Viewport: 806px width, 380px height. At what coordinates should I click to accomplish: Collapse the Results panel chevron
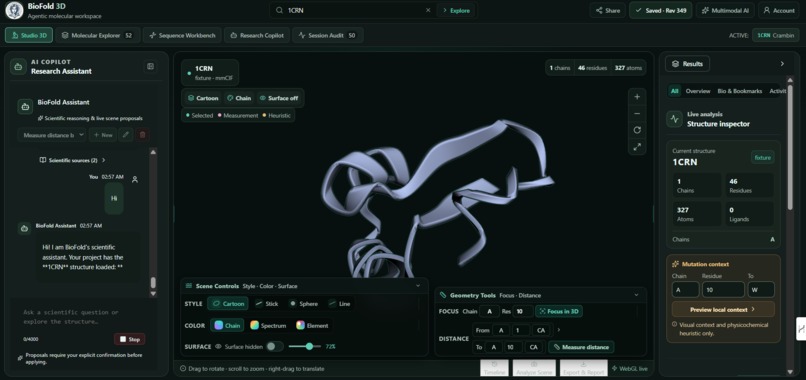pyautogui.click(x=782, y=64)
